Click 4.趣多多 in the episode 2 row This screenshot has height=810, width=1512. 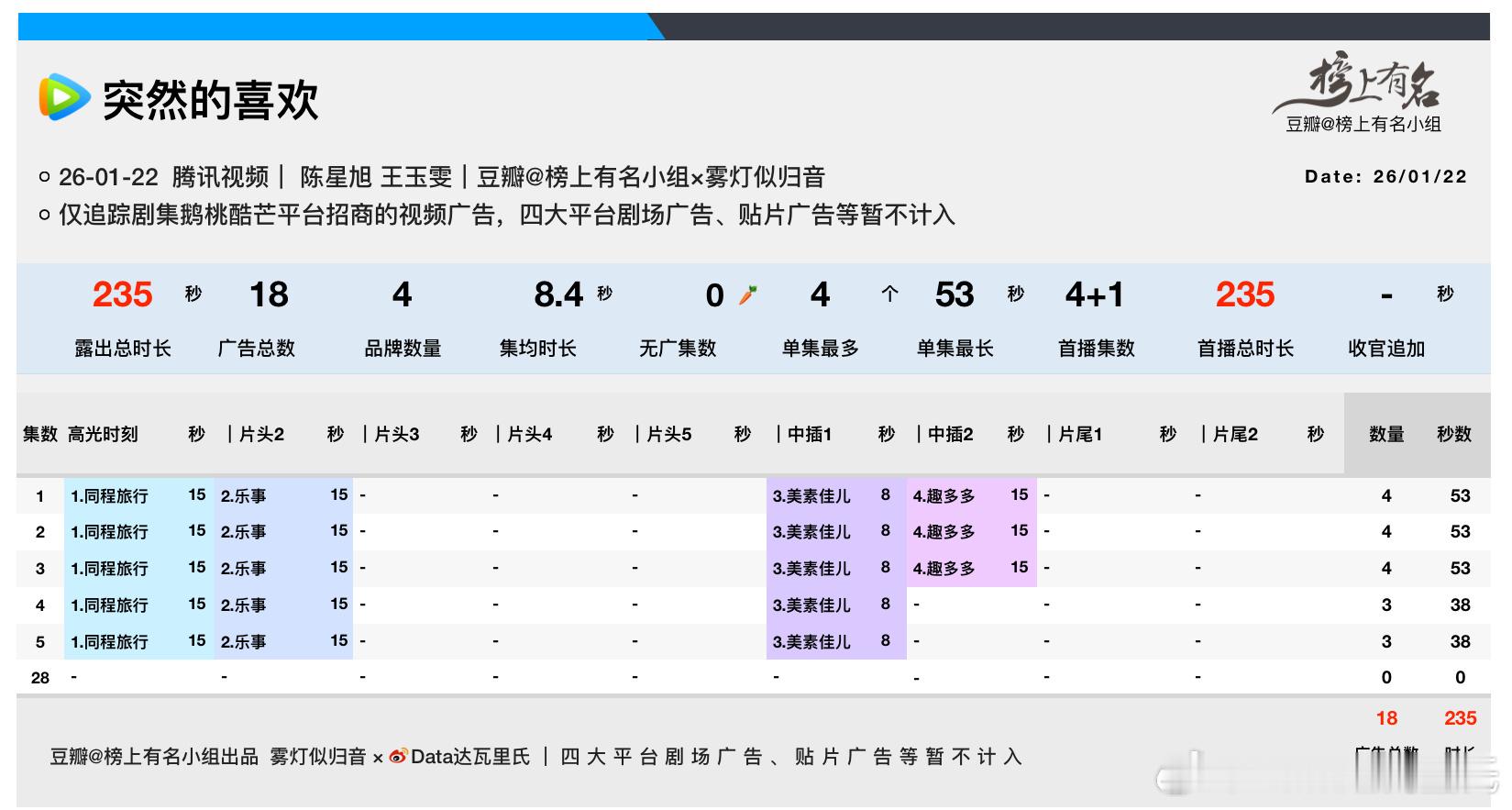(x=944, y=532)
